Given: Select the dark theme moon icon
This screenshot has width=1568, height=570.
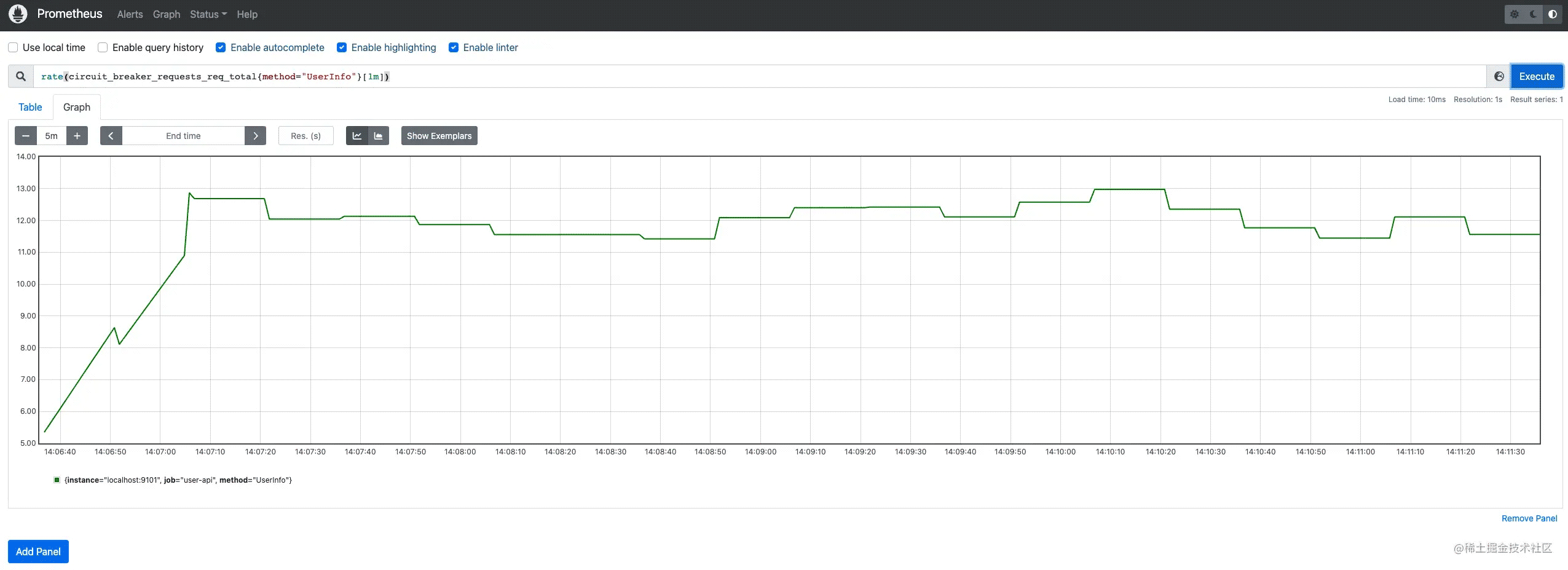Looking at the screenshot, I should click(x=1534, y=14).
